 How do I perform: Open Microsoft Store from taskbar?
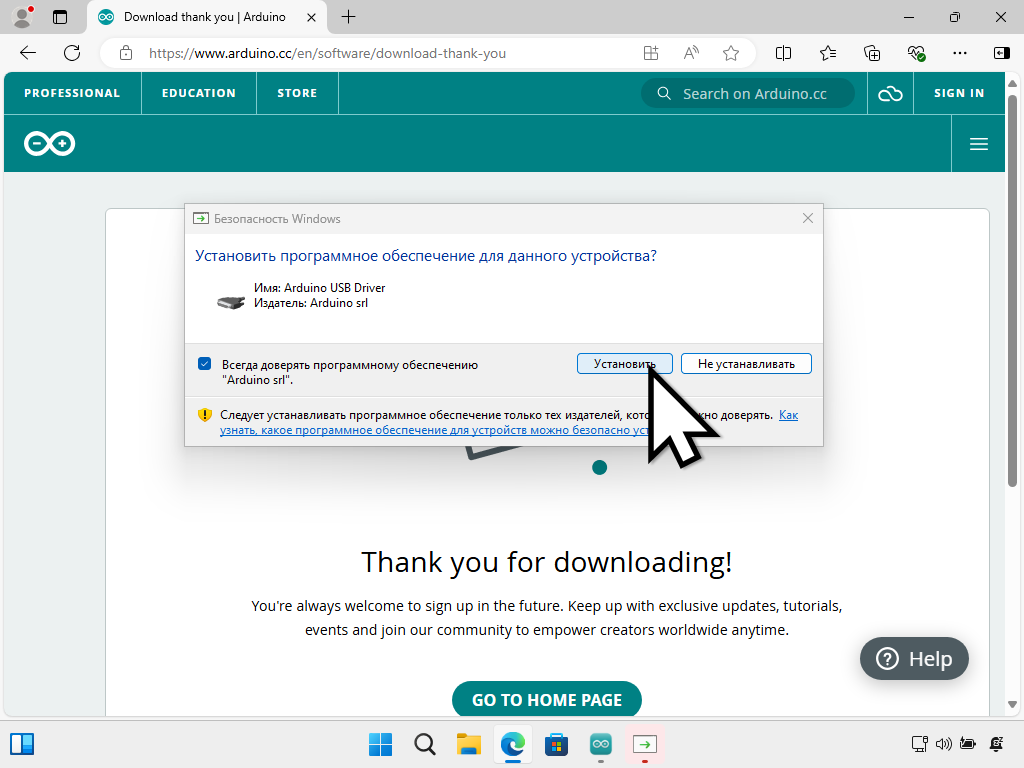click(556, 744)
